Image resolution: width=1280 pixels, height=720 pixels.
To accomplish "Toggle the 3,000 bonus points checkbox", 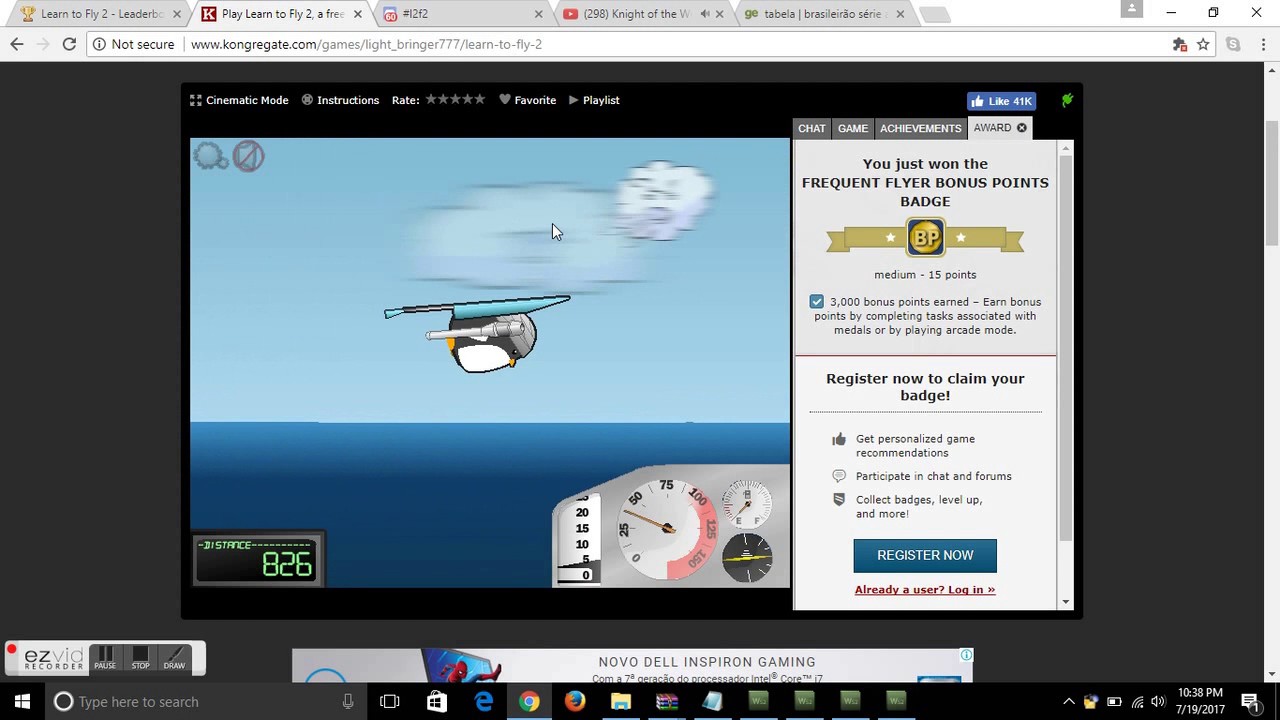I will click(817, 302).
